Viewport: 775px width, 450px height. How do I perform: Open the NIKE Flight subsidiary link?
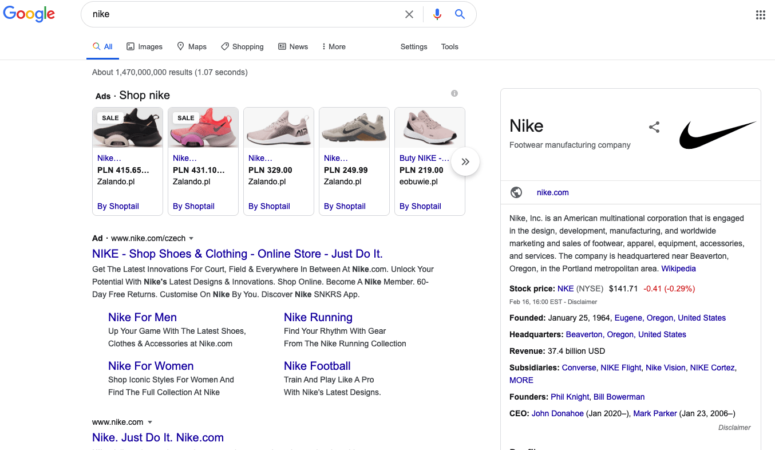pos(621,367)
